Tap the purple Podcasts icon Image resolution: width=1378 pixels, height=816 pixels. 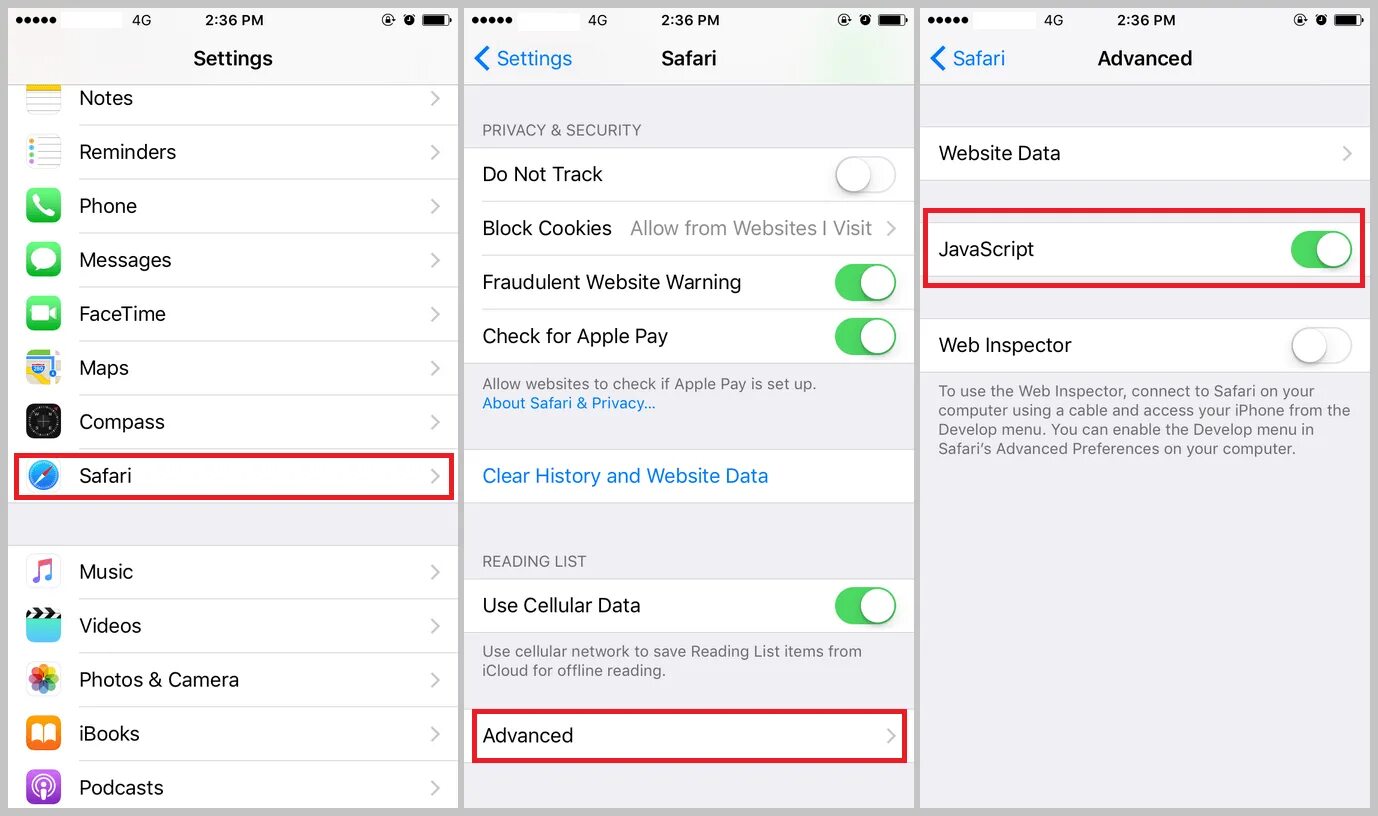[44, 788]
